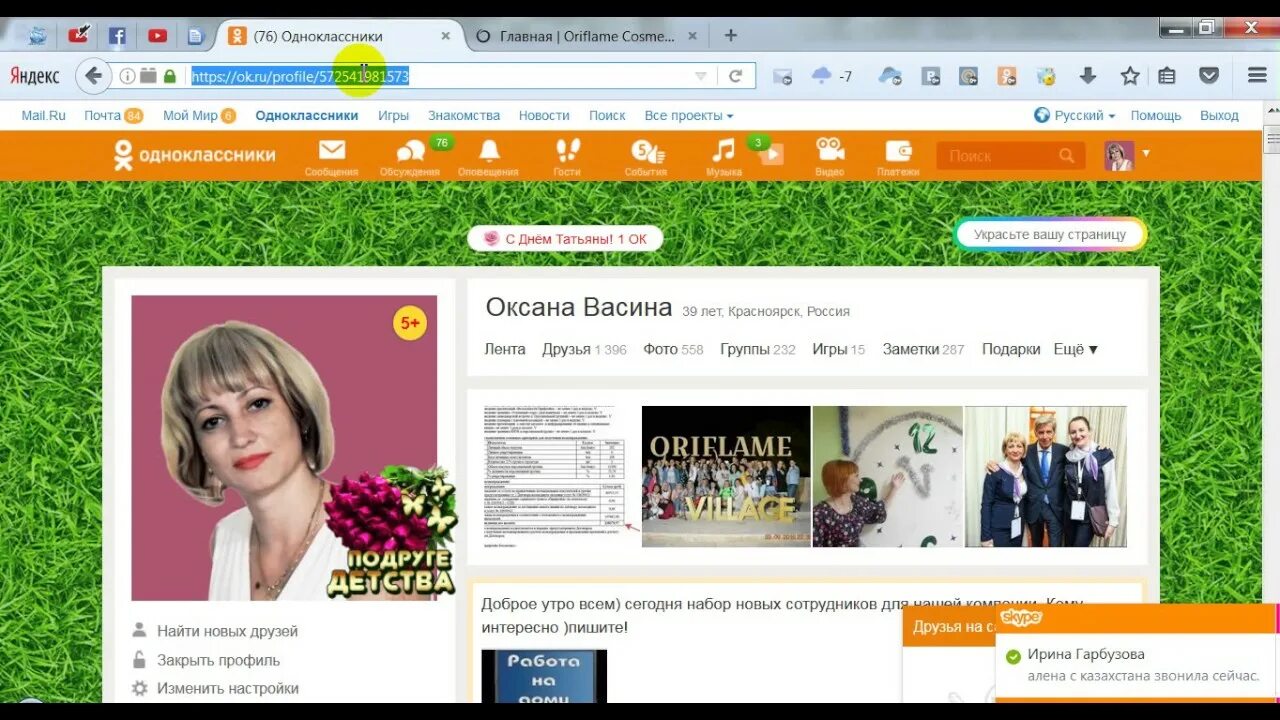Toggle the bookmark star in the address bar

tap(1129, 75)
